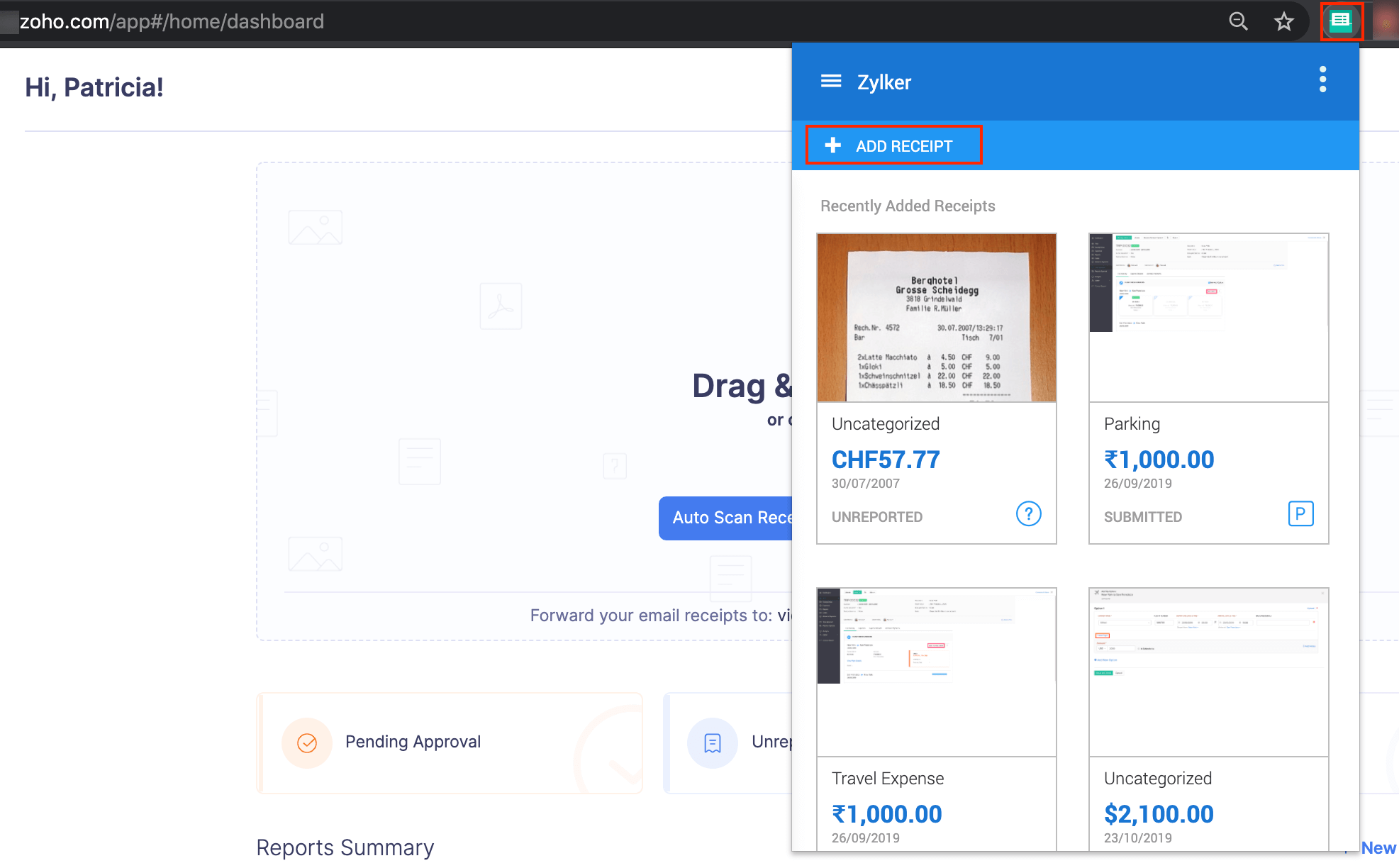Open the Recently Added Receipts section header

(x=908, y=206)
